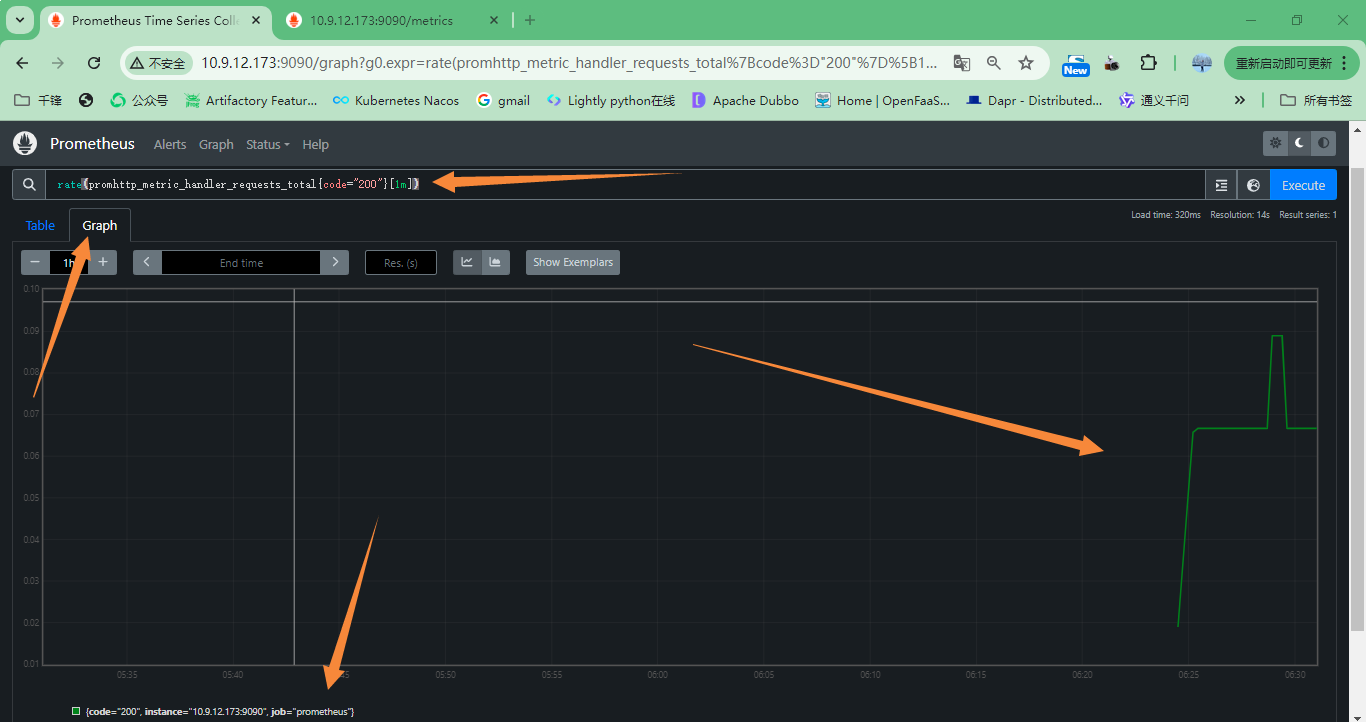Open the 通义千问 bookmark
1366x722 pixels.
[1154, 100]
